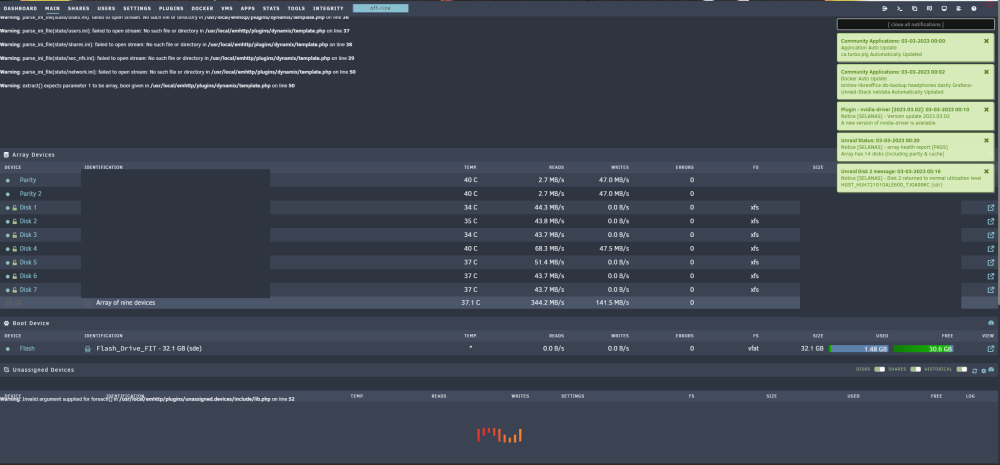Viewport: 1000px width, 465px height.
Task: Click the lock icon beside Disk 1
Action: click(15, 207)
